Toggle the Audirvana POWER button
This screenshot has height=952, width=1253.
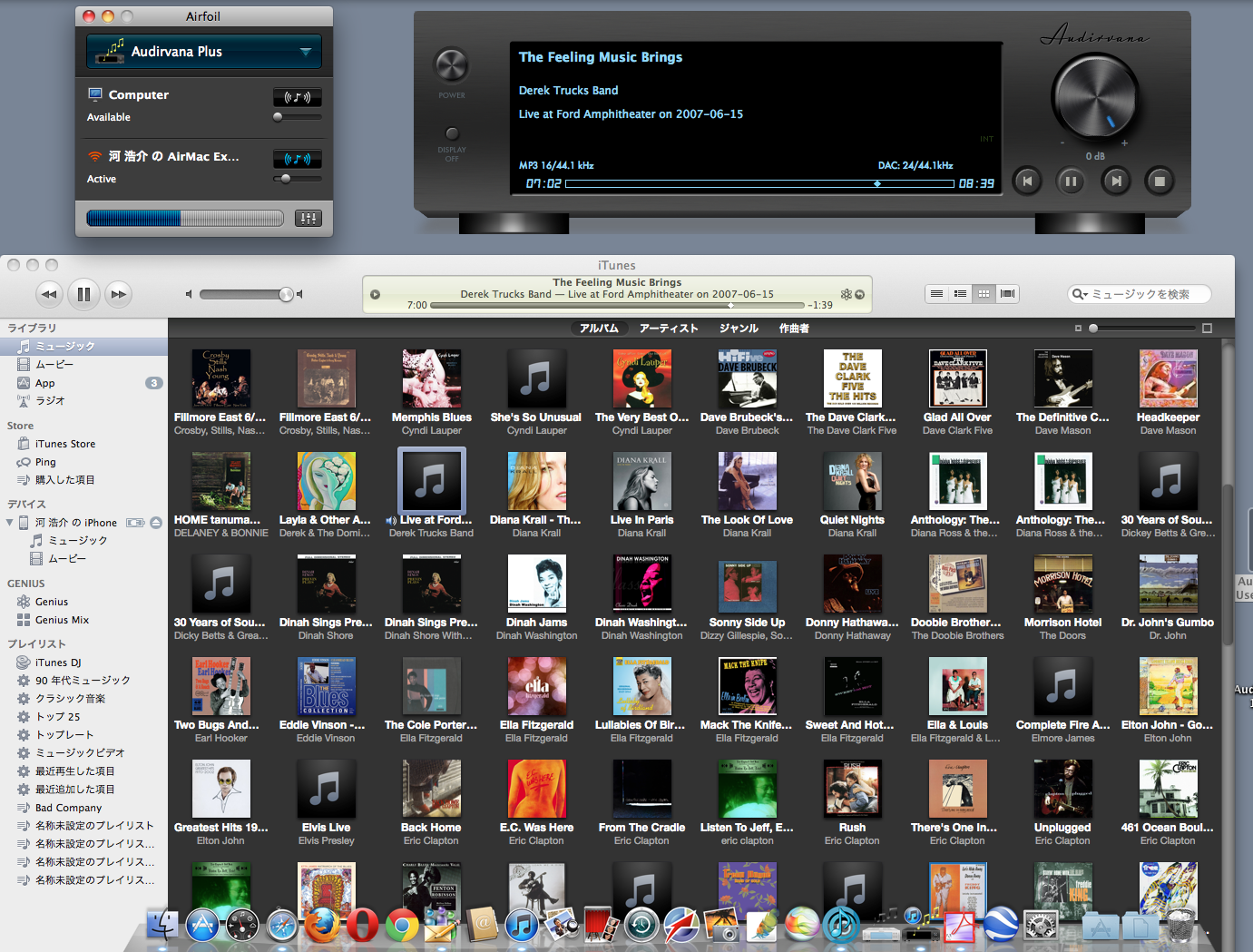(x=451, y=65)
